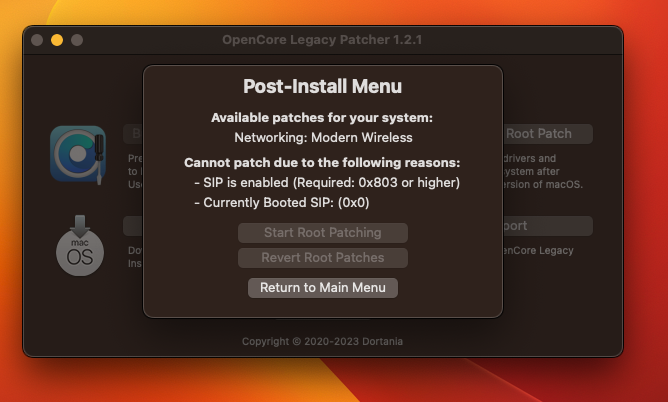668x402 pixels.
Task: Click the gray close button in the title bar
Action: click(37, 40)
